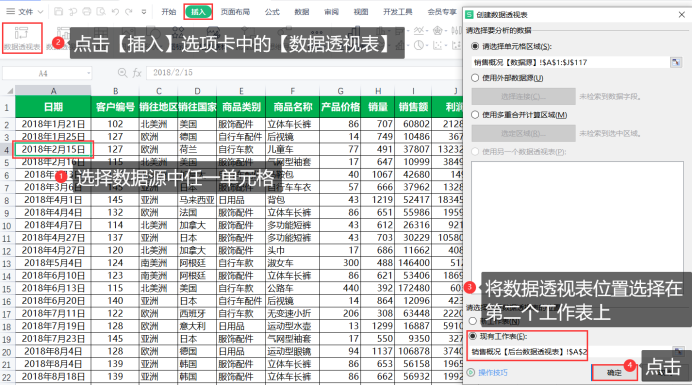Screen dimensions: 693x385
Task: Click cell 运动型水壶
Action: coord(293,326)
